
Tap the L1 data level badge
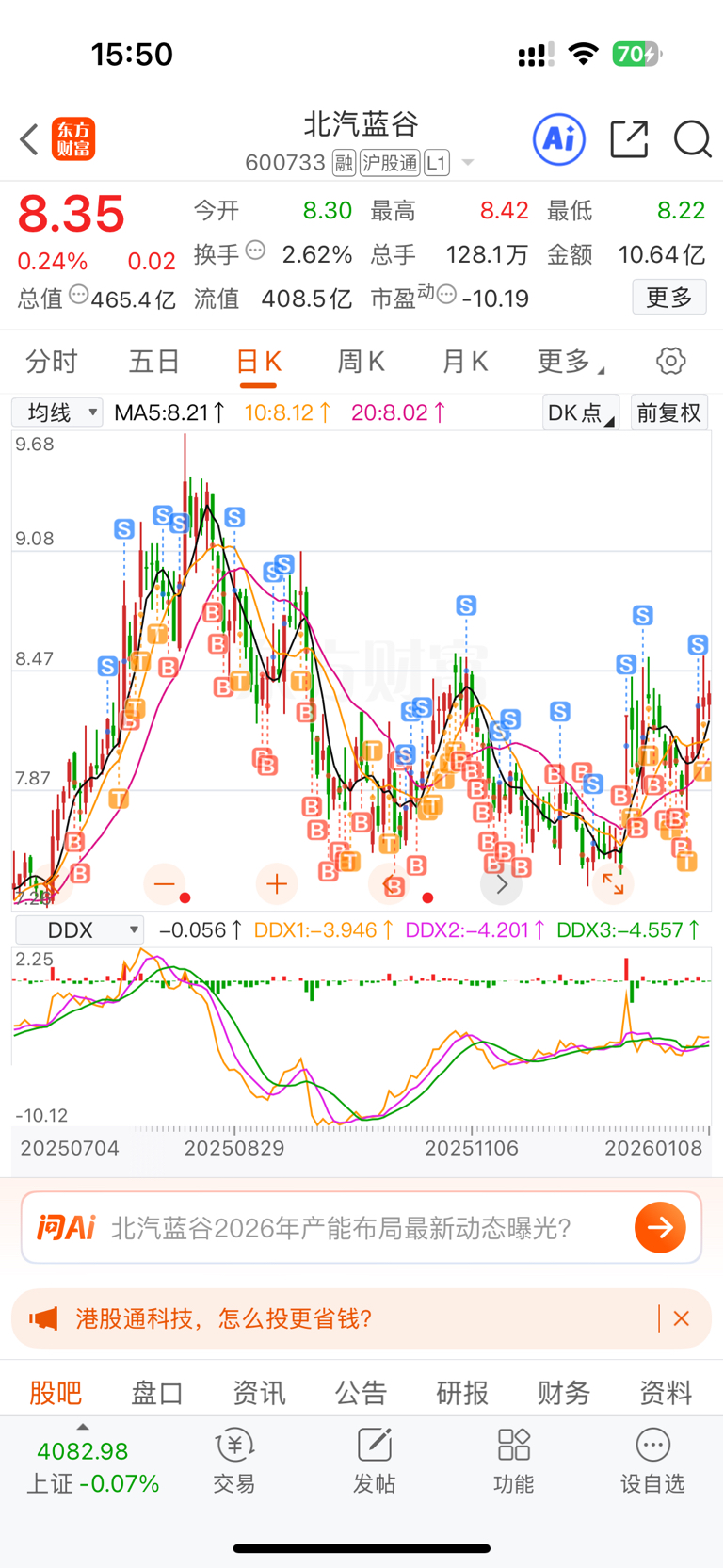pyautogui.click(x=436, y=163)
